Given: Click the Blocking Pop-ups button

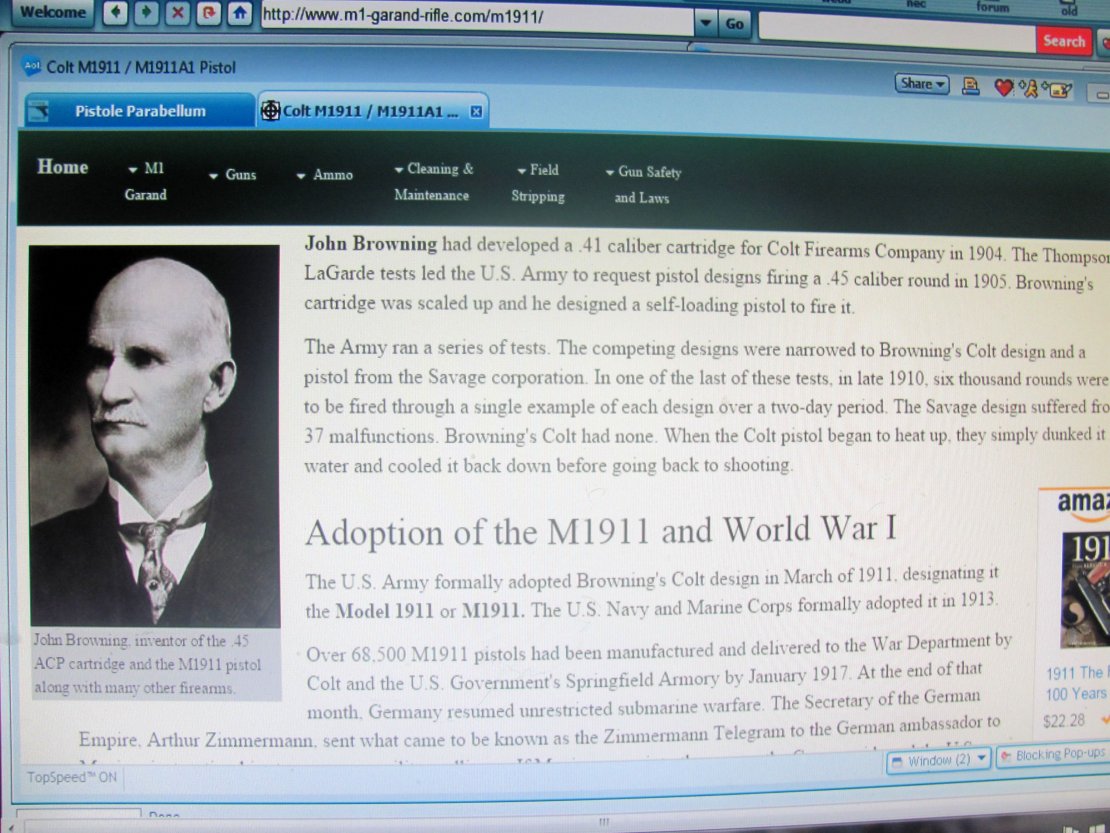Looking at the screenshot, I should [1053, 755].
